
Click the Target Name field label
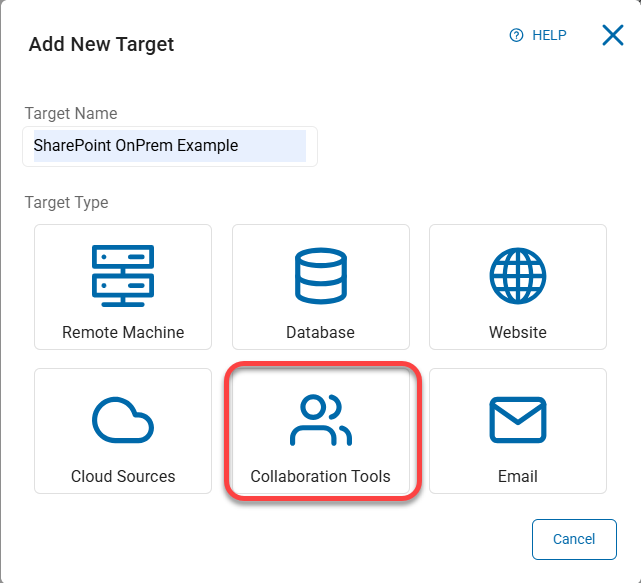click(71, 114)
